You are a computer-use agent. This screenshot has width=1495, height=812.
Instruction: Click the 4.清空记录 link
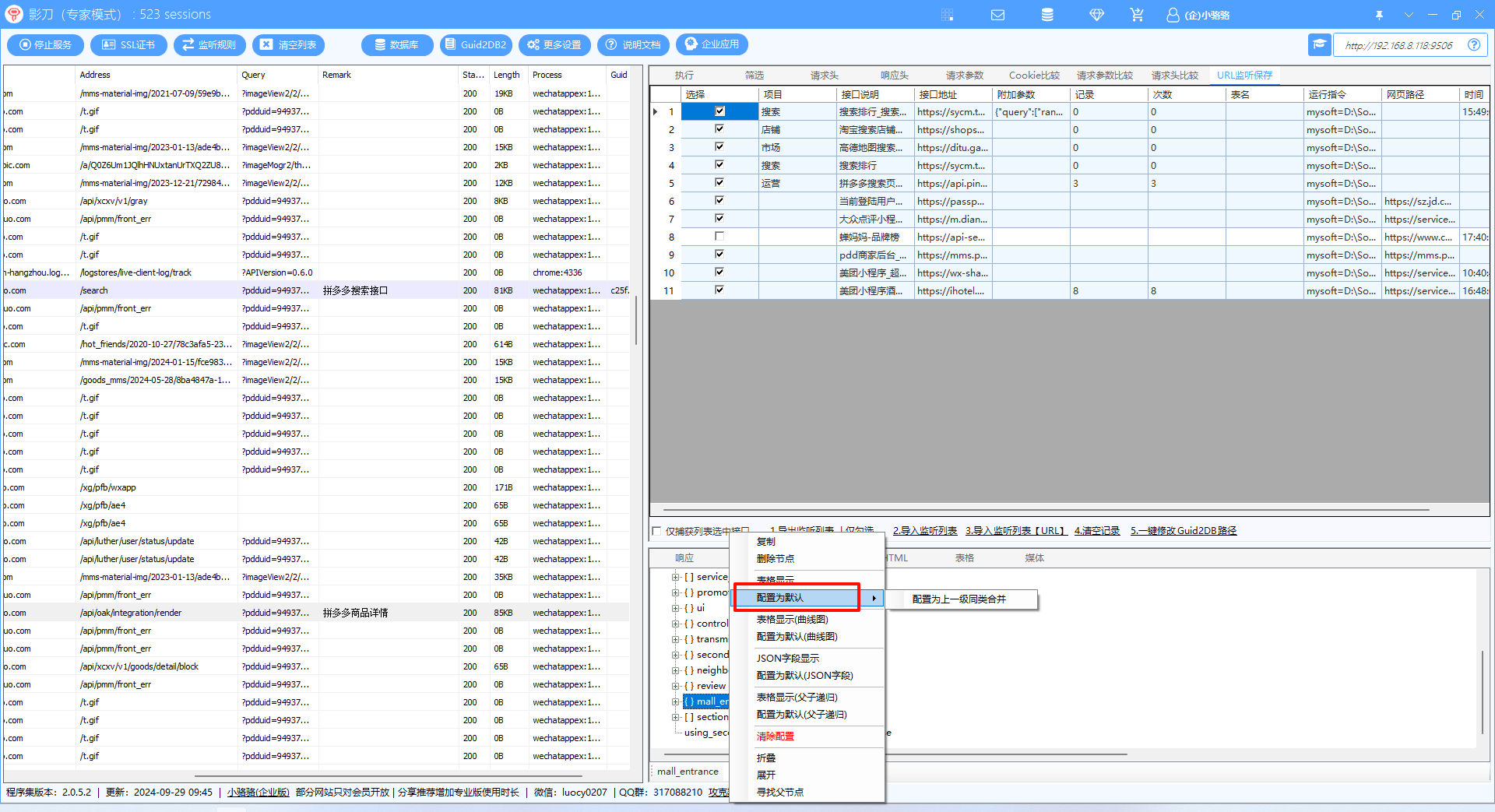[1096, 531]
